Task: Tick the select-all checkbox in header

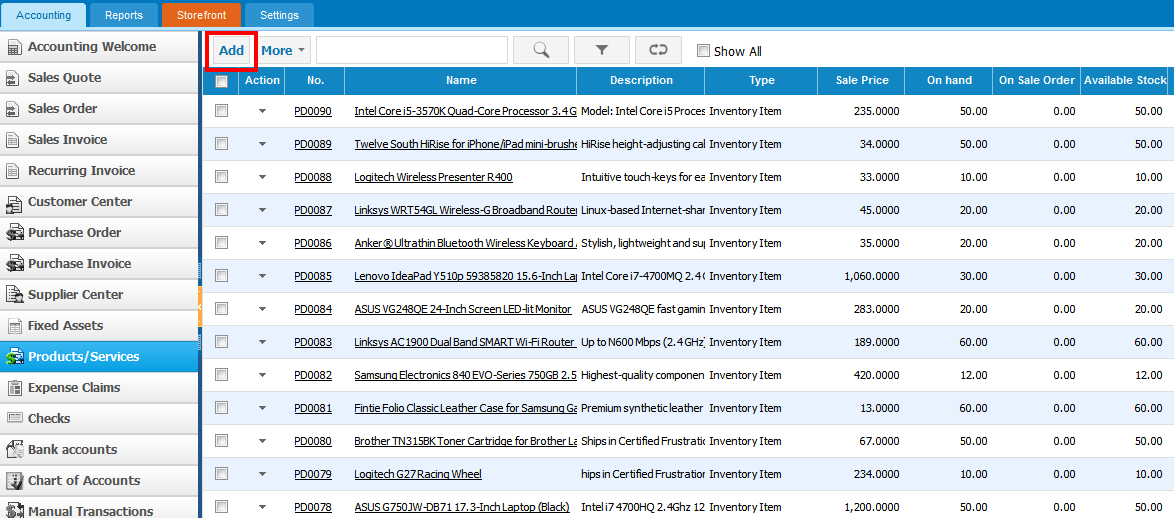Action: pos(221,82)
